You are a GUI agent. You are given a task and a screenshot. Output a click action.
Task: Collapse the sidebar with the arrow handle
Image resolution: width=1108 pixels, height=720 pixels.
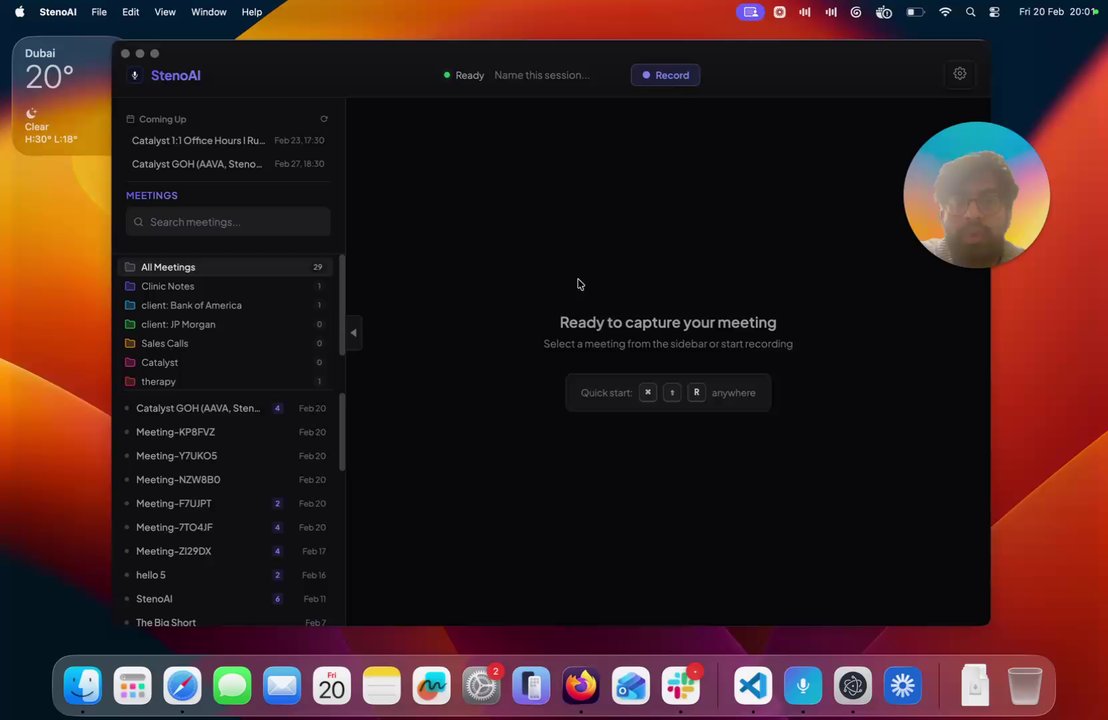(353, 333)
